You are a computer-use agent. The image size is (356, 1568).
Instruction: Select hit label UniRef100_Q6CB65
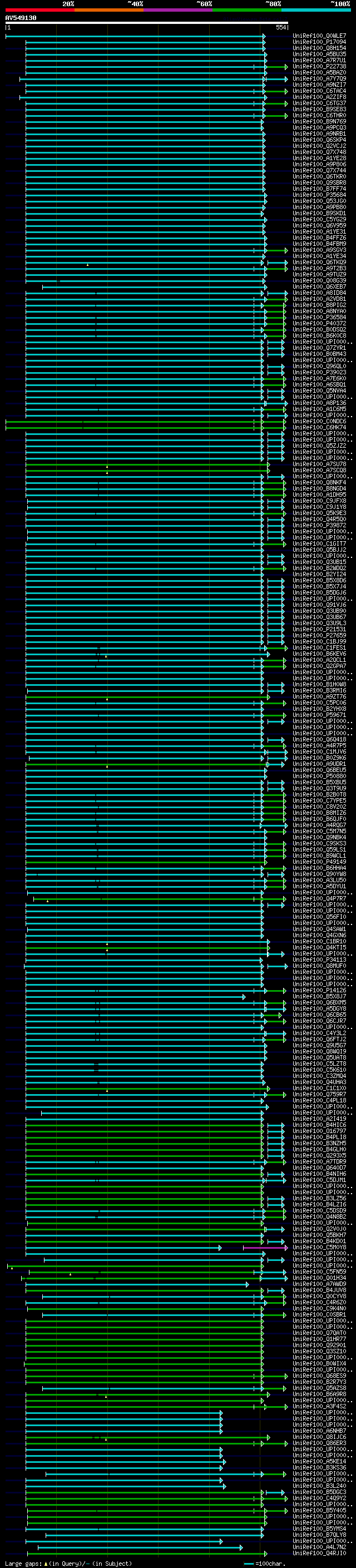(319, 1015)
